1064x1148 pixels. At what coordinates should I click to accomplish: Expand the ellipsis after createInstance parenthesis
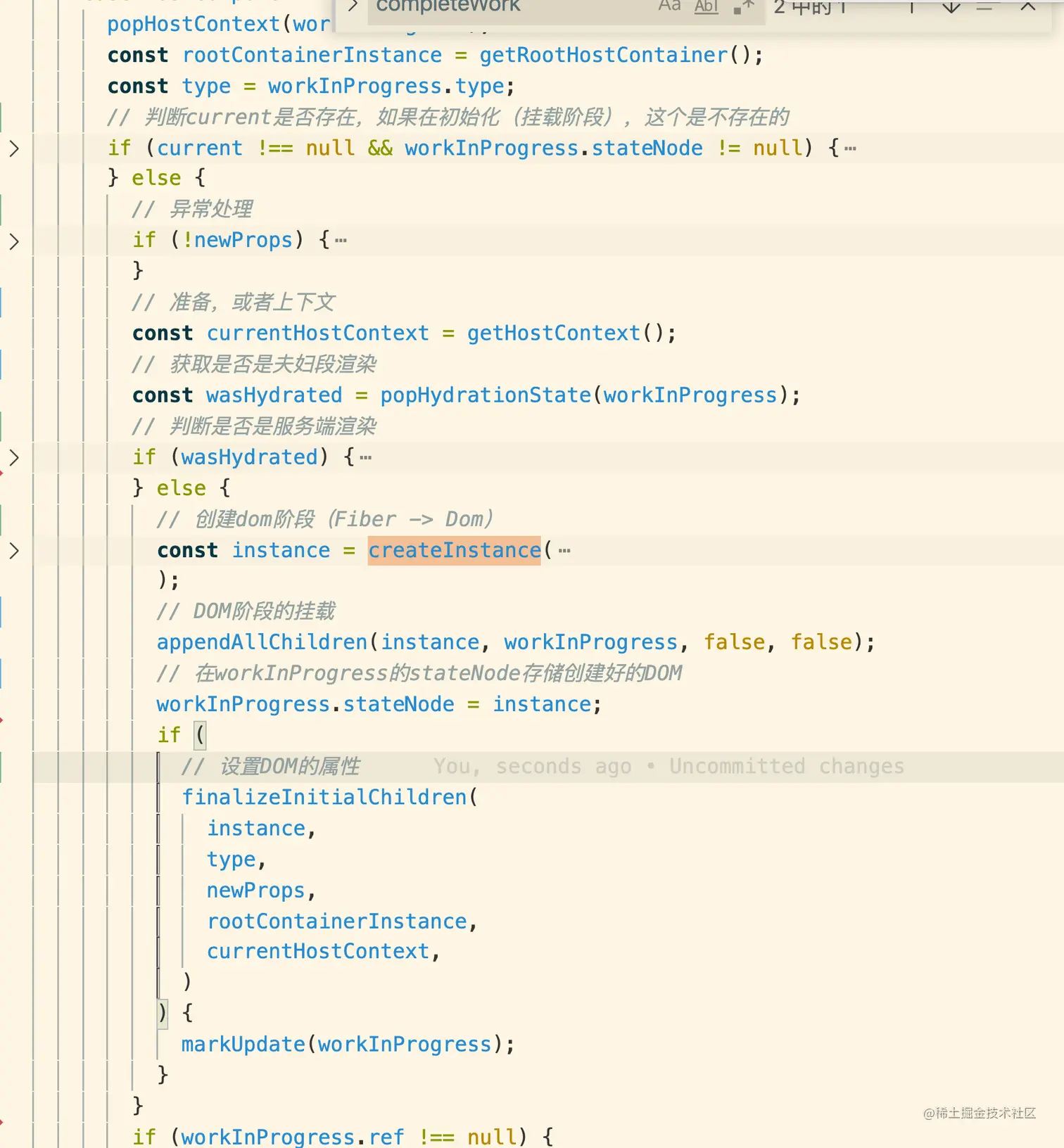pos(564,551)
